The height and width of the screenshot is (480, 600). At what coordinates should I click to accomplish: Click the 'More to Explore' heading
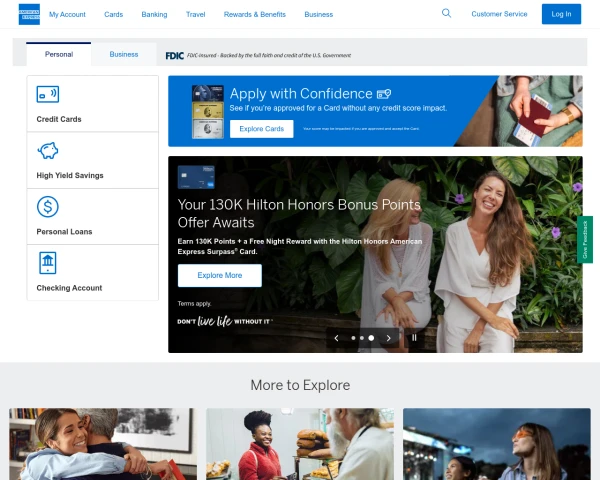[x=300, y=385]
